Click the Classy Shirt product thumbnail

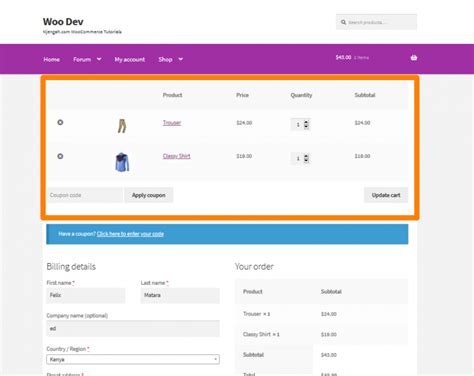pyautogui.click(x=122, y=162)
